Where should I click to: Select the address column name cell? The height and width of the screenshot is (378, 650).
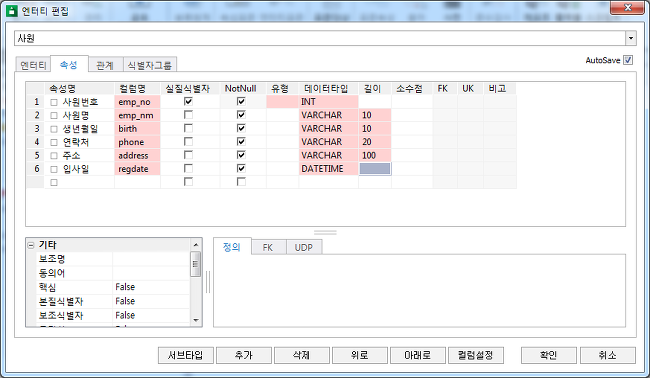coord(137,155)
